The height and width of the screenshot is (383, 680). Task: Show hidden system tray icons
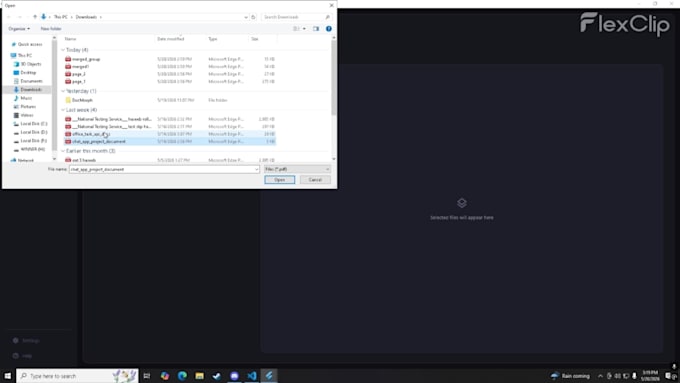point(600,376)
